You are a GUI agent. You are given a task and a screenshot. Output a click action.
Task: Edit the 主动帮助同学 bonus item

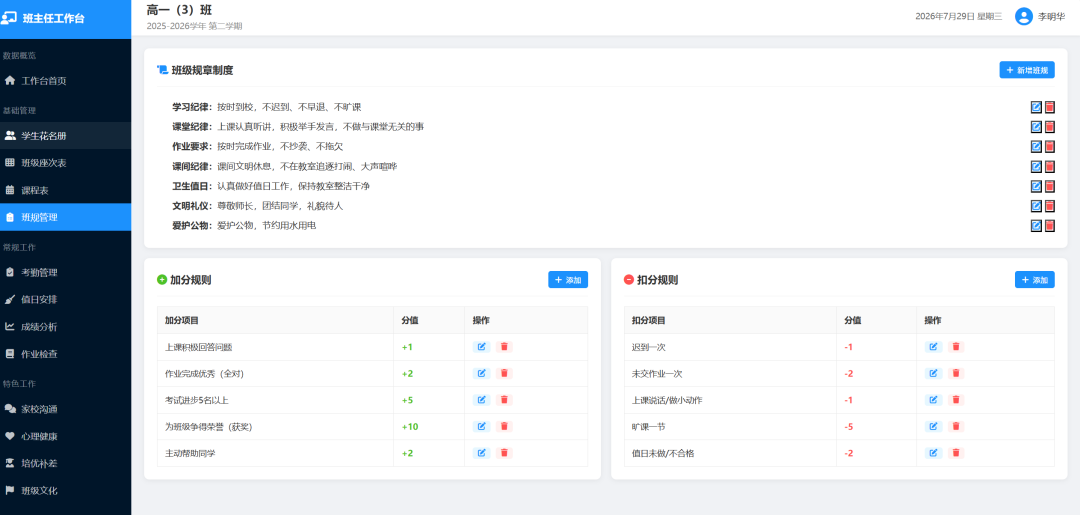(481, 452)
